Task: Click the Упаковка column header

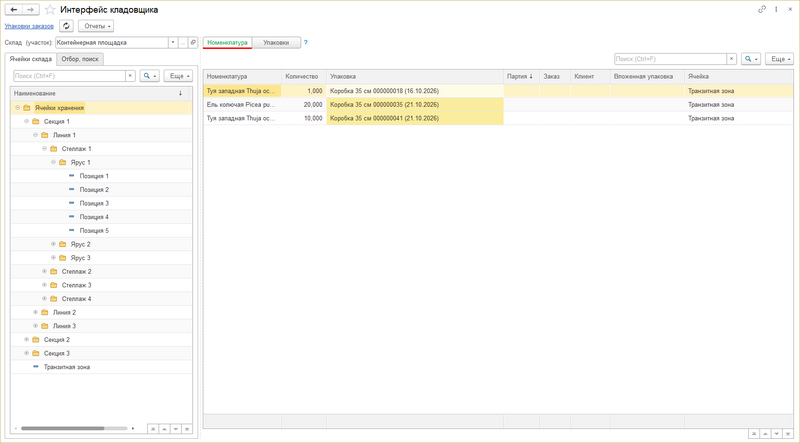Action: click(x=415, y=77)
